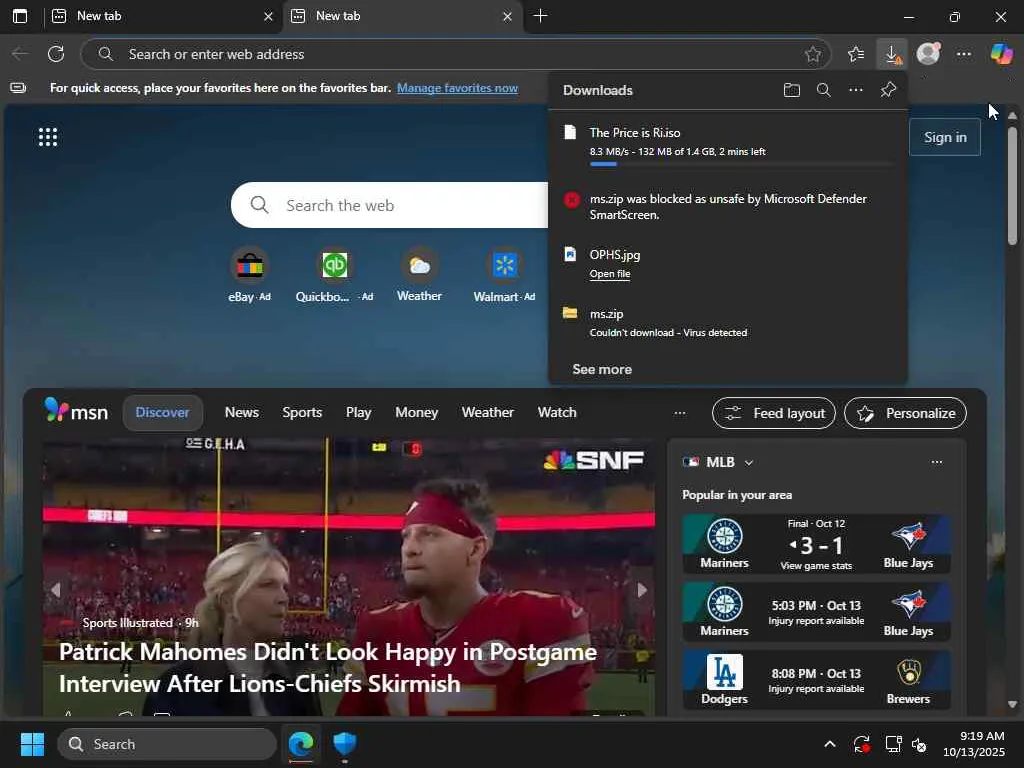Click the browser back arrow

[x=20, y=54]
